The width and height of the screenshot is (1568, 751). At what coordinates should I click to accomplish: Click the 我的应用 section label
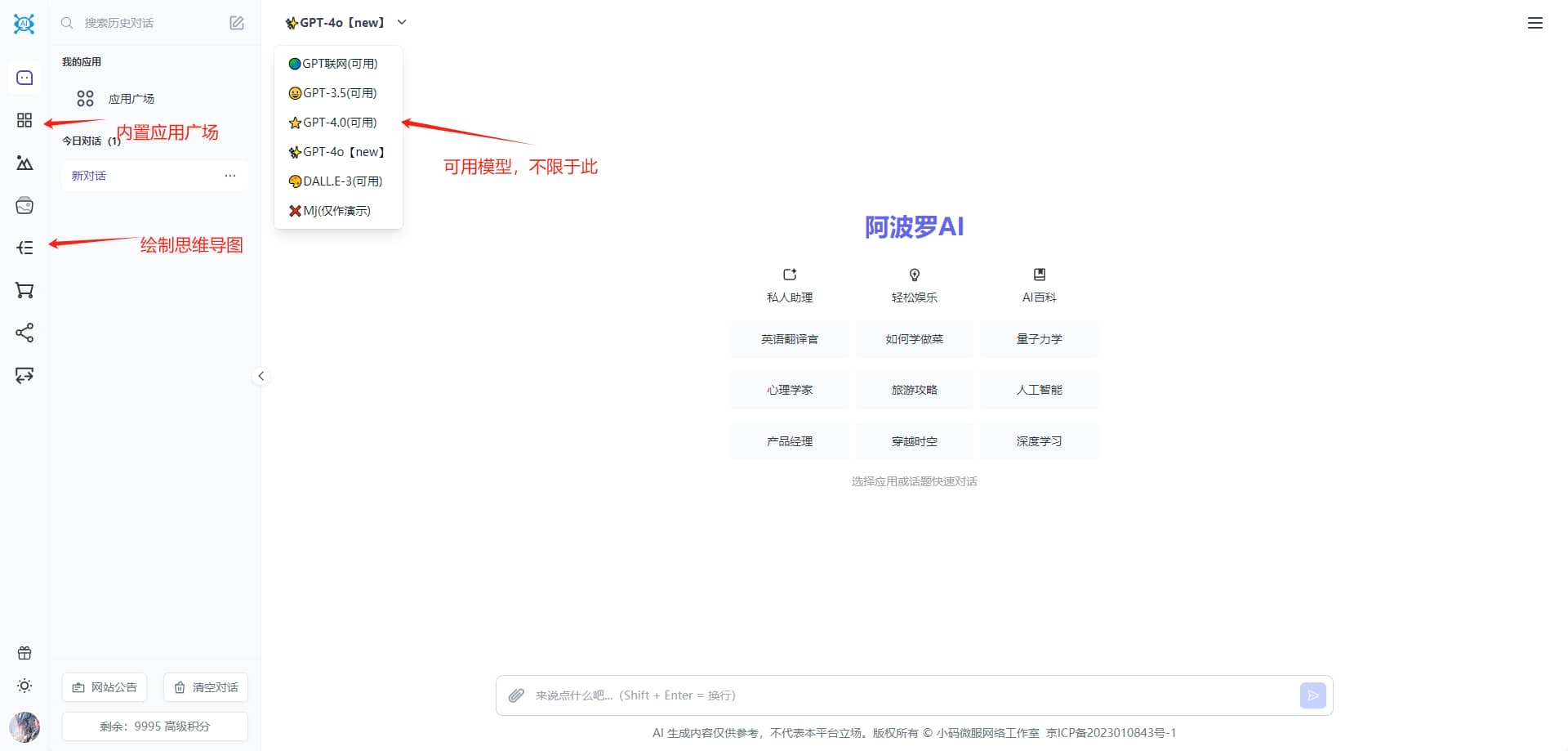pyautogui.click(x=82, y=62)
